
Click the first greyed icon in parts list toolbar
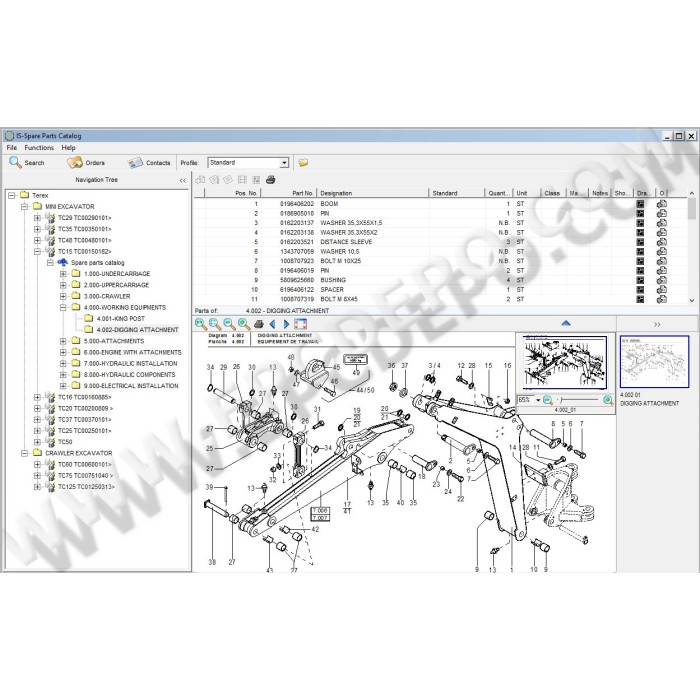(200, 180)
